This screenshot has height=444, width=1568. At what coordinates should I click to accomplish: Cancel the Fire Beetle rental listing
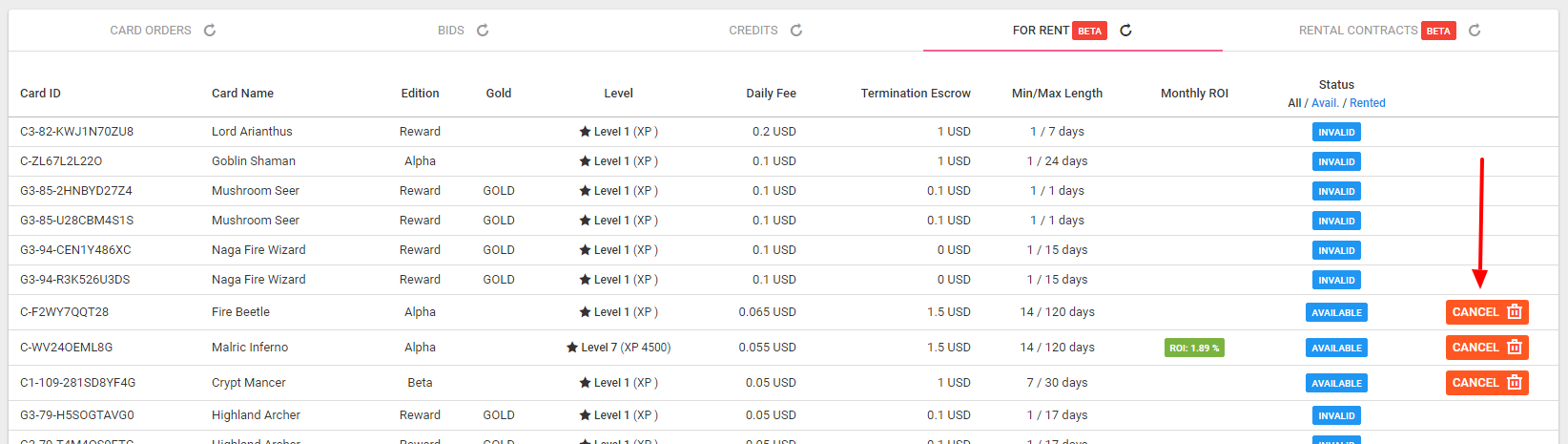1475,312
